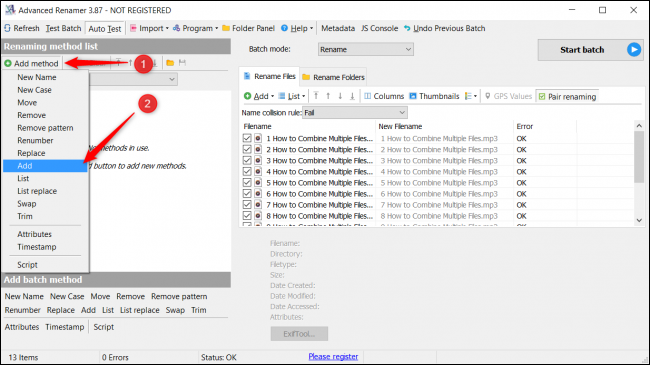The height and width of the screenshot is (365, 650).
Task: Open the Import dropdown menu
Action: tap(150, 28)
